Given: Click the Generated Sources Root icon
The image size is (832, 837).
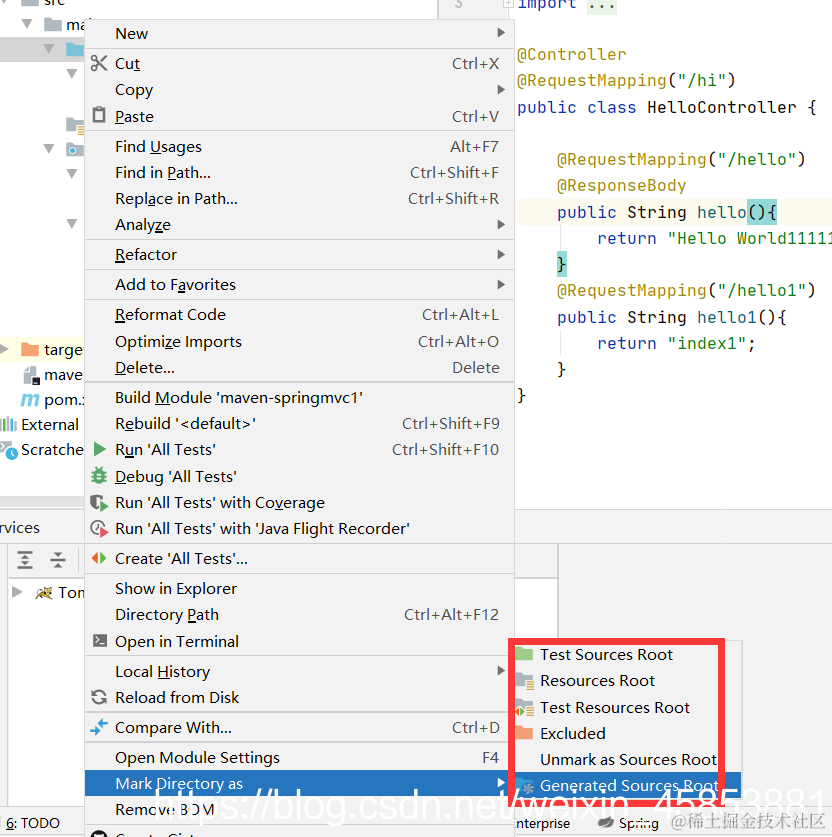Looking at the screenshot, I should (525, 786).
